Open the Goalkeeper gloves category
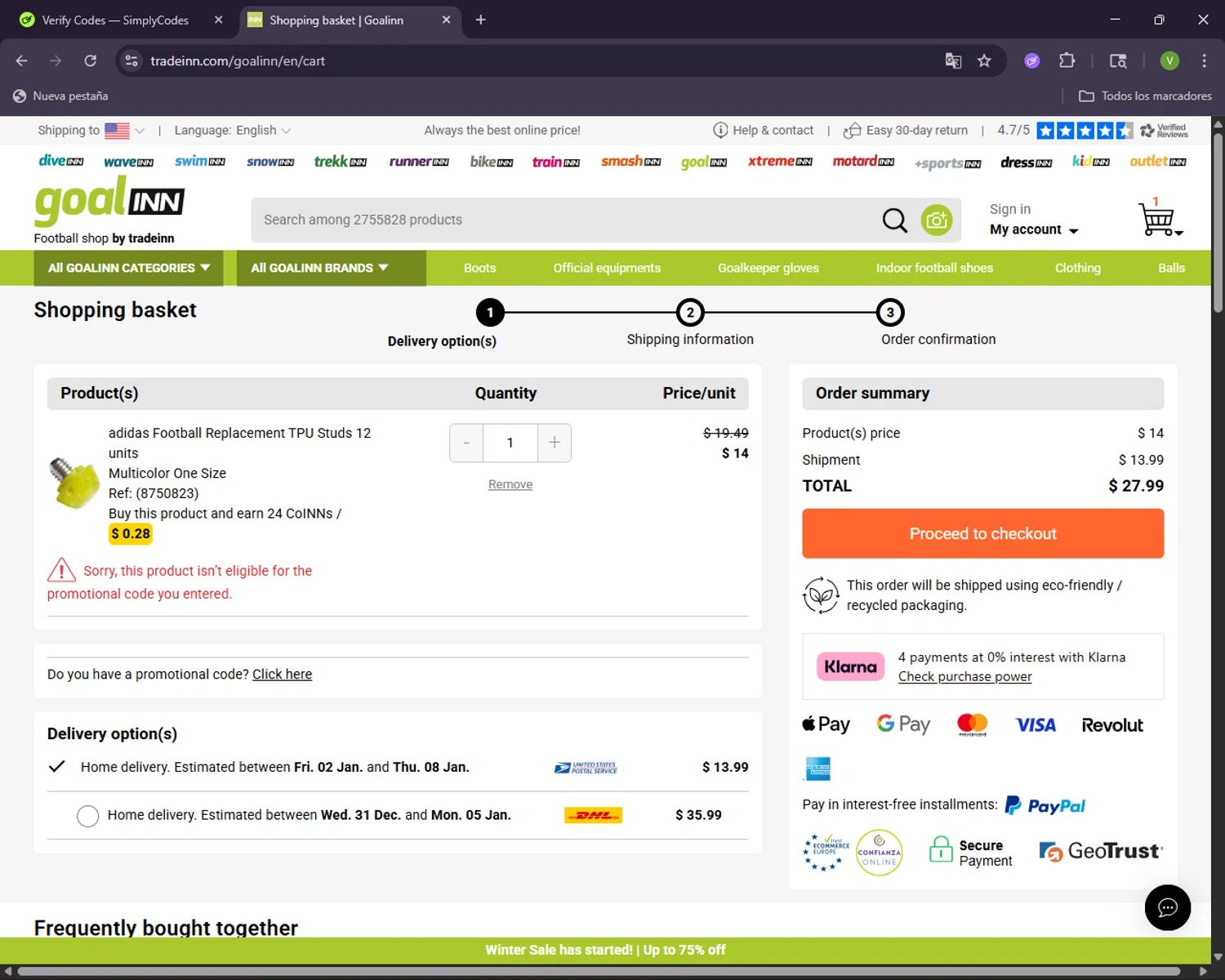The height and width of the screenshot is (980, 1225). click(768, 268)
